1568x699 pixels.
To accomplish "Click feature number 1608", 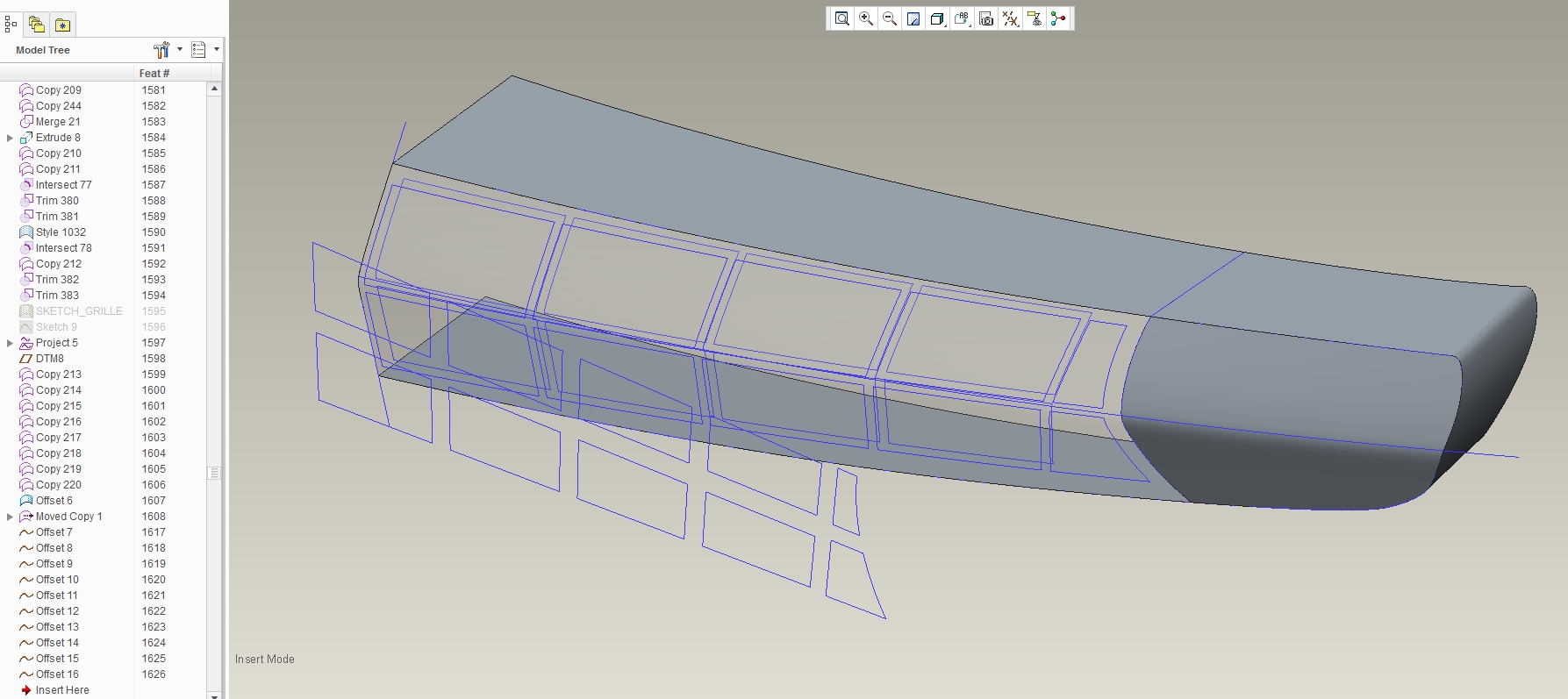I will point(154,517).
